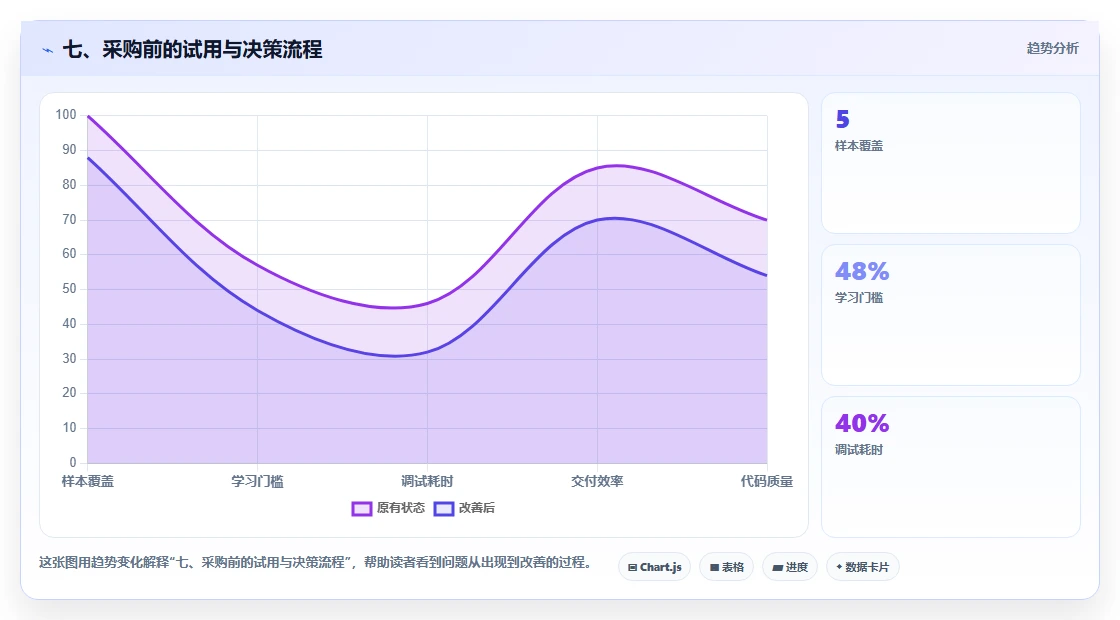
Task: Click the 数据卡片 diamond icon
Action: tap(839, 567)
